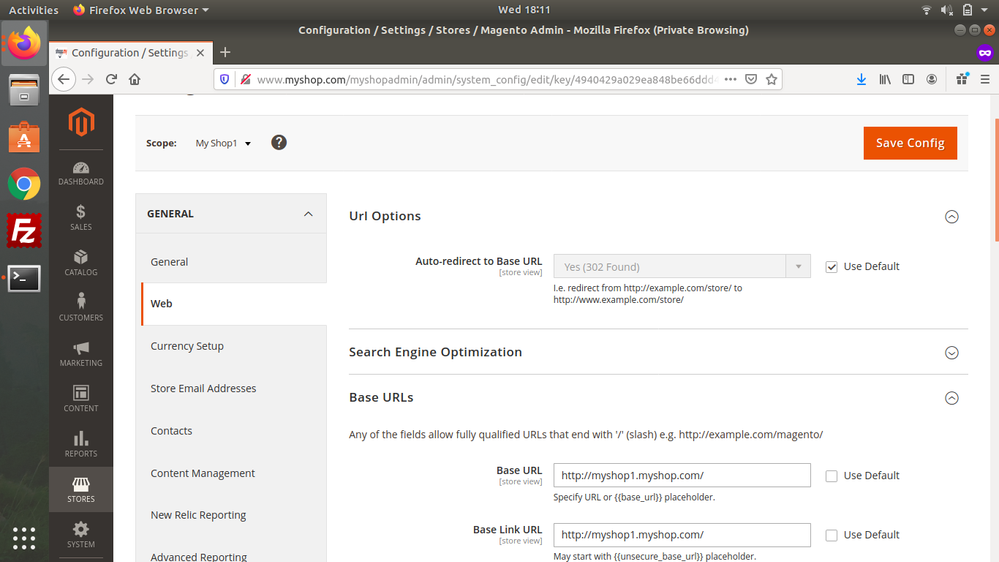Open the Customers sidebar icon
Image resolution: width=999 pixels, height=562 pixels.
point(81,307)
